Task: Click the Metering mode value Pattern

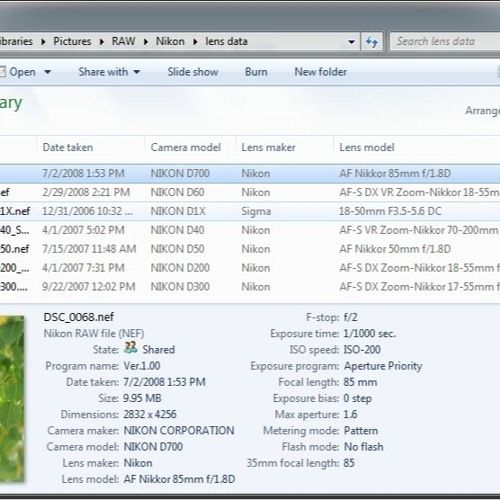Action: click(361, 430)
